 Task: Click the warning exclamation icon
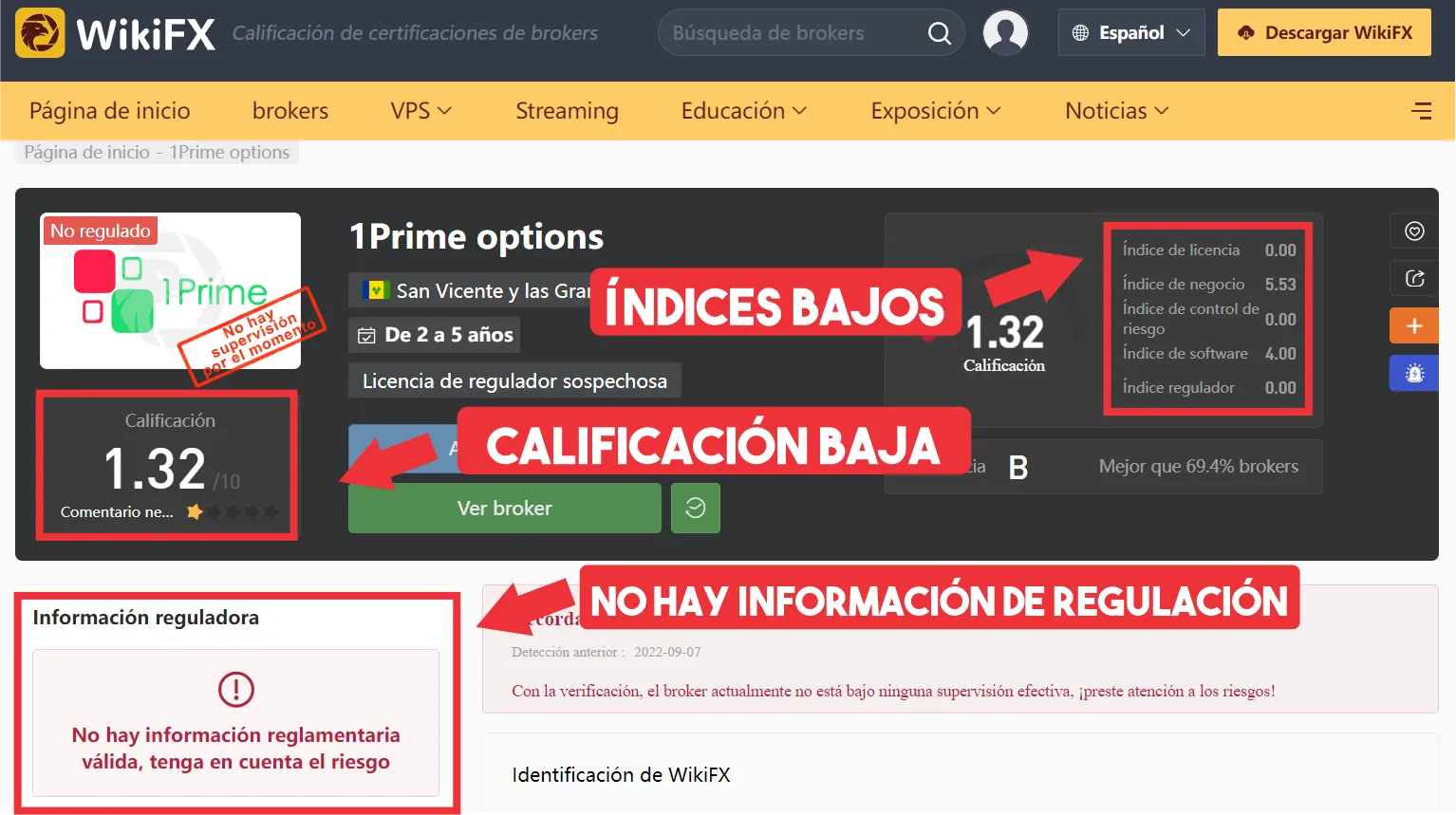click(236, 689)
